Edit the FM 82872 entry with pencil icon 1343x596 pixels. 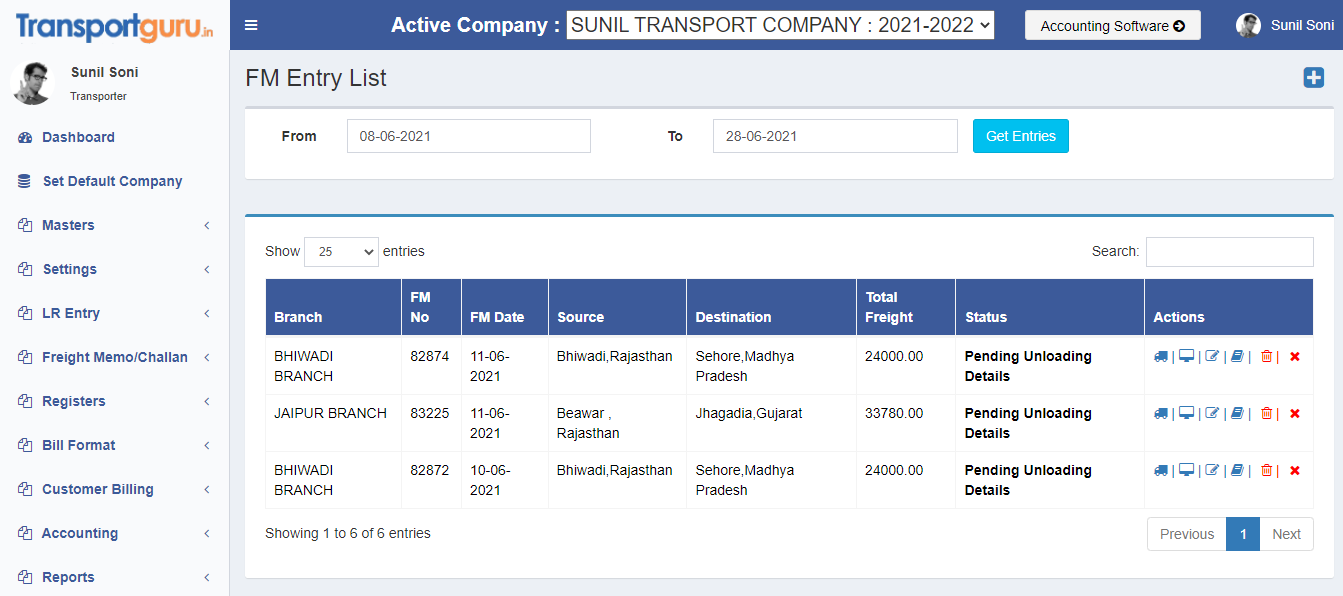coord(1212,470)
